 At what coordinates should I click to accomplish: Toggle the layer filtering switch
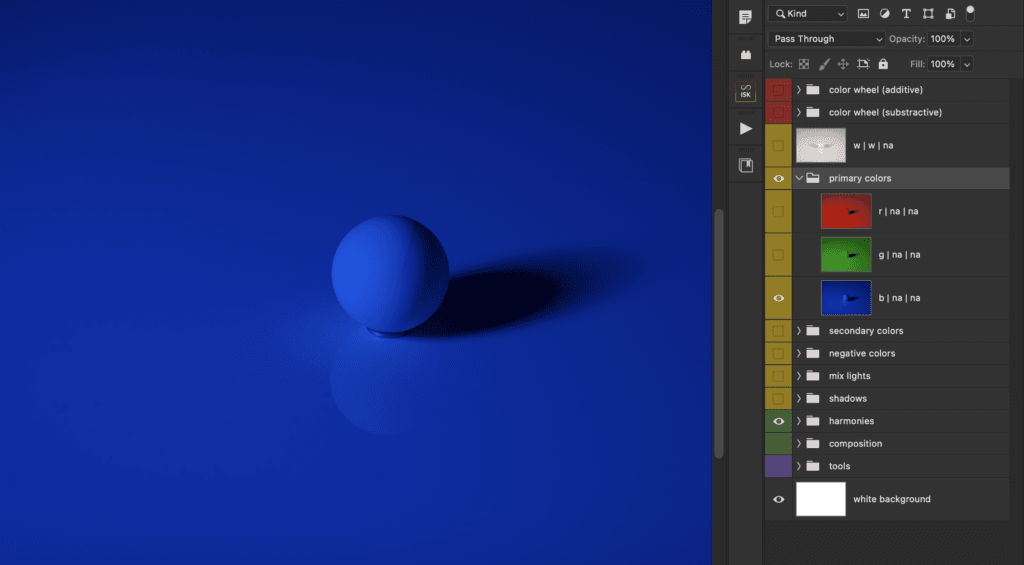[970, 13]
